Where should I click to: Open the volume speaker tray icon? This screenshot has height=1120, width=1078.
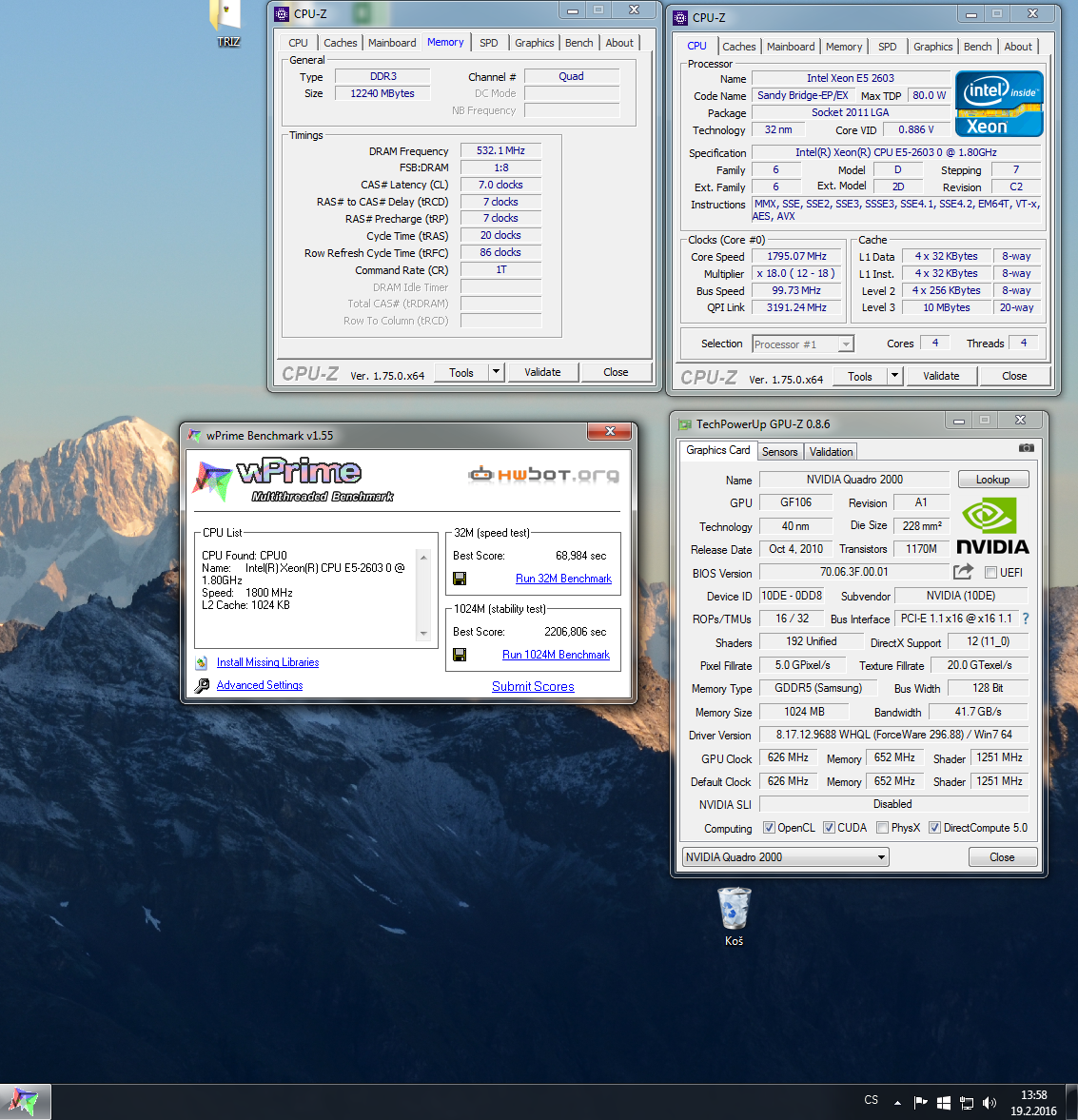[x=990, y=1102]
